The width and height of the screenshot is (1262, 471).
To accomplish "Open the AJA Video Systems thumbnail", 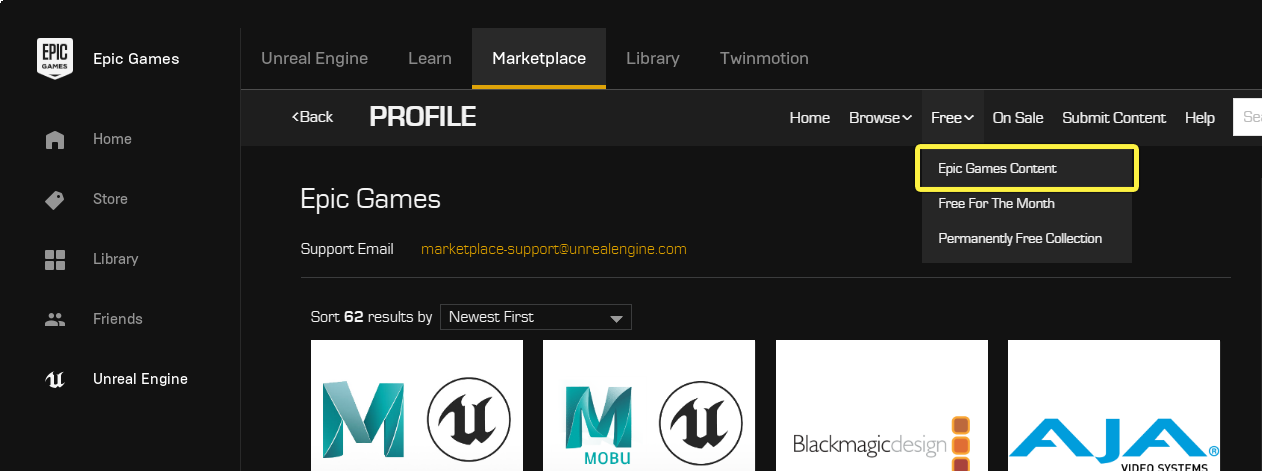I will (1114, 406).
